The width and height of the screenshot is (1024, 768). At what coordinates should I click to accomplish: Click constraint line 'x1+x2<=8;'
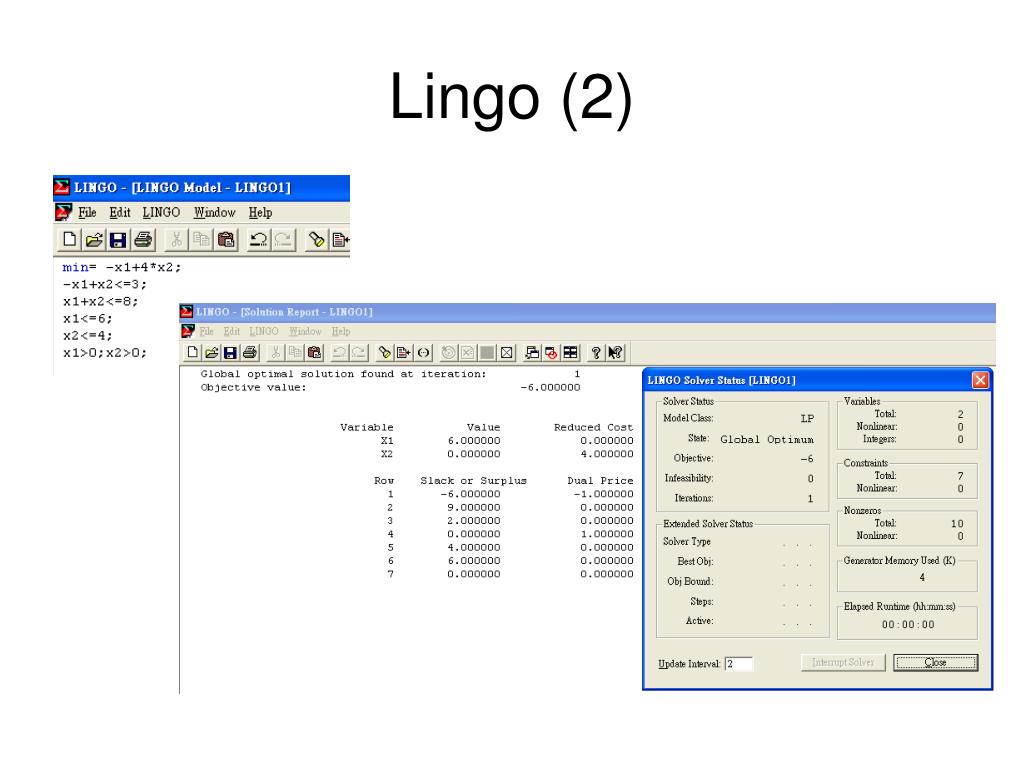(x=101, y=301)
